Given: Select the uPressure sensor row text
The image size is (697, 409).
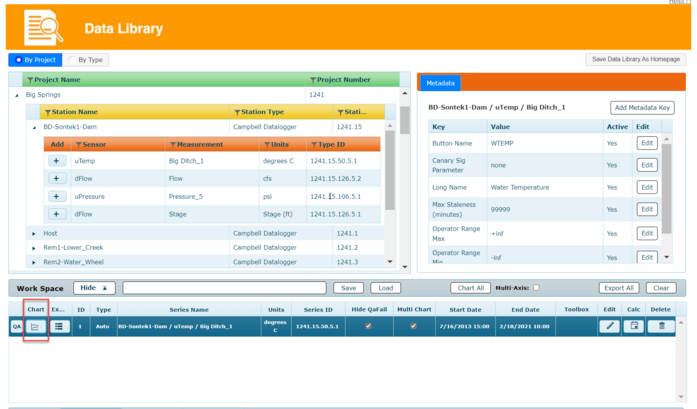Looking at the screenshot, I should 90,196.
